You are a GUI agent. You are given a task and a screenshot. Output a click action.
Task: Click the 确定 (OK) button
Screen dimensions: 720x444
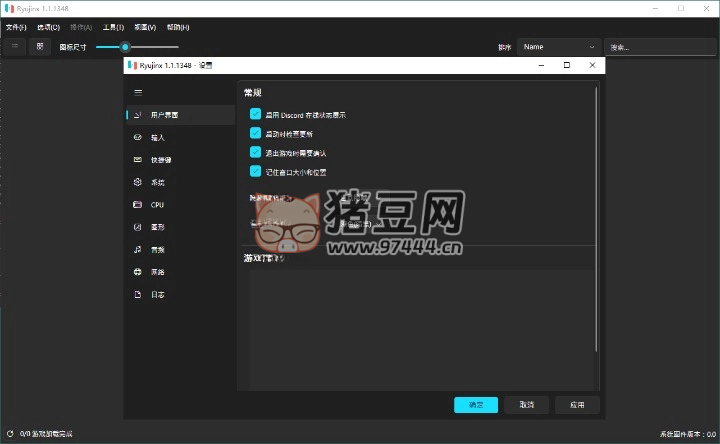(x=476, y=405)
